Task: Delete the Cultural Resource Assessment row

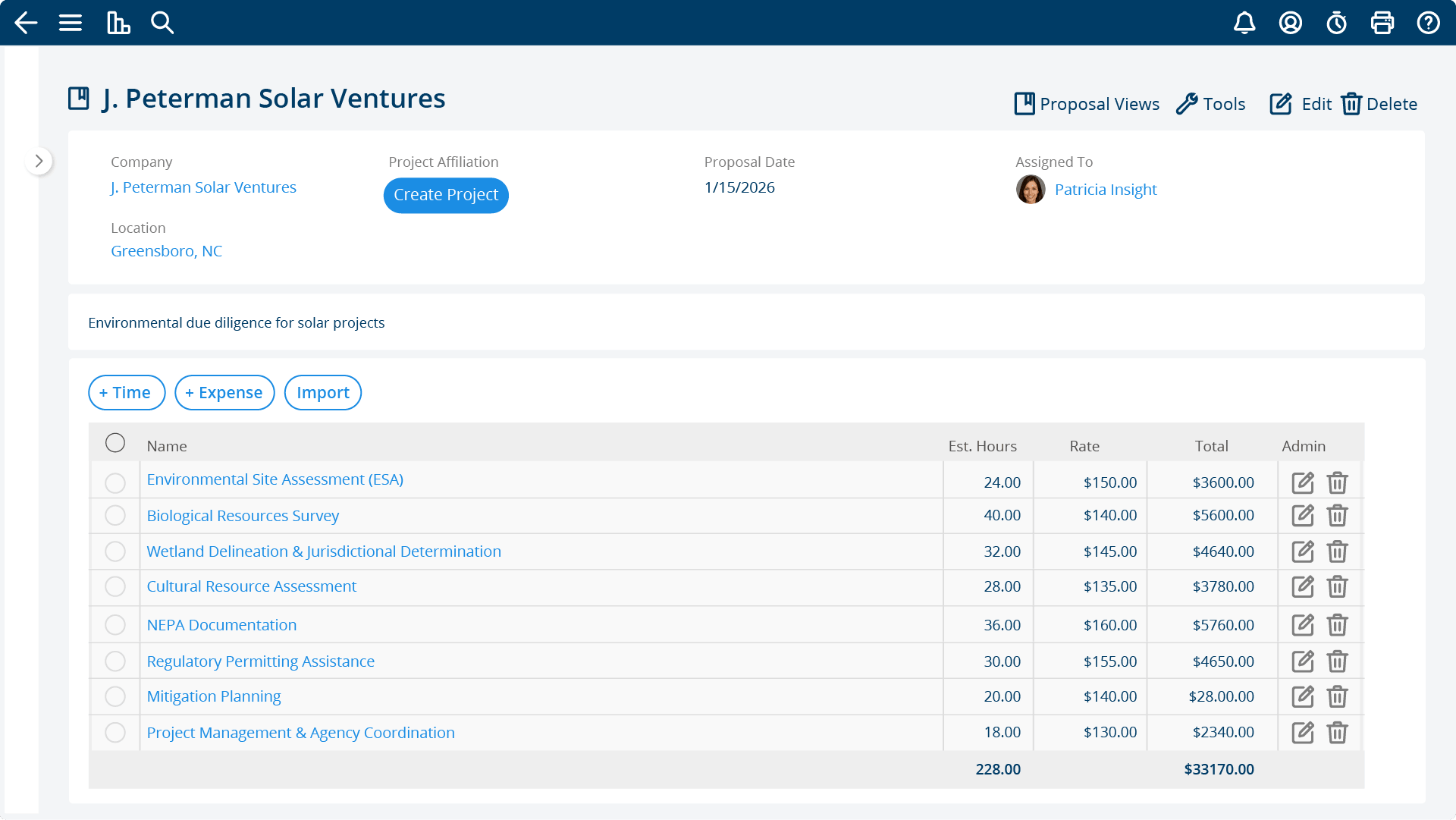Action: point(1338,586)
